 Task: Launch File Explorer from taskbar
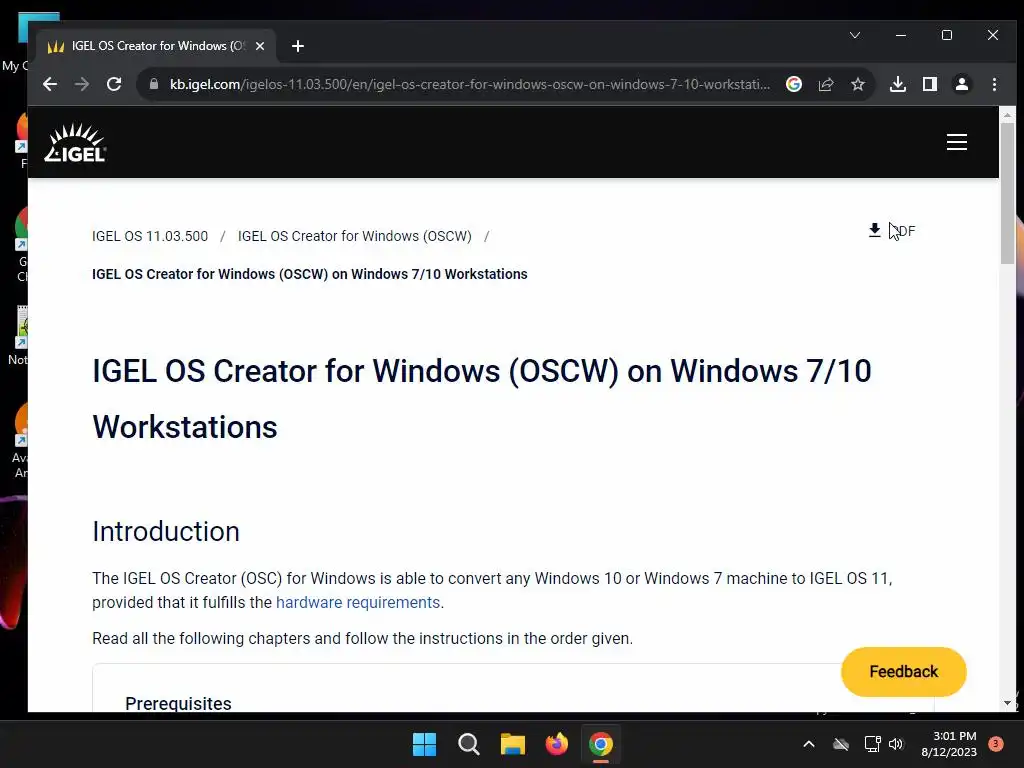pyautogui.click(x=513, y=744)
